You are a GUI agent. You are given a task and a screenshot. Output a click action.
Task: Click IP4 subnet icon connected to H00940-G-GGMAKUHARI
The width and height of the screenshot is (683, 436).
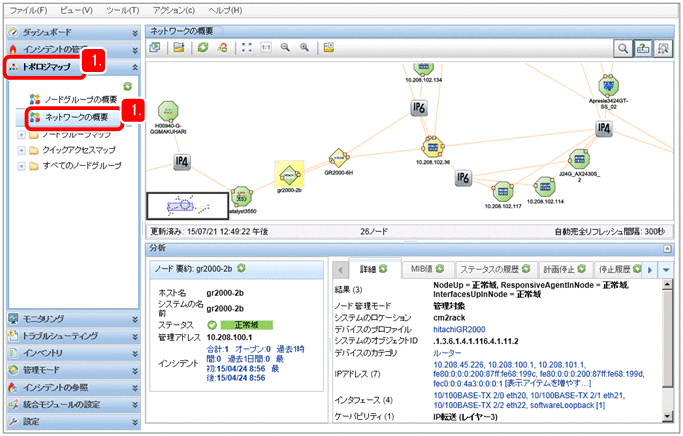pyautogui.click(x=182, y=162)
